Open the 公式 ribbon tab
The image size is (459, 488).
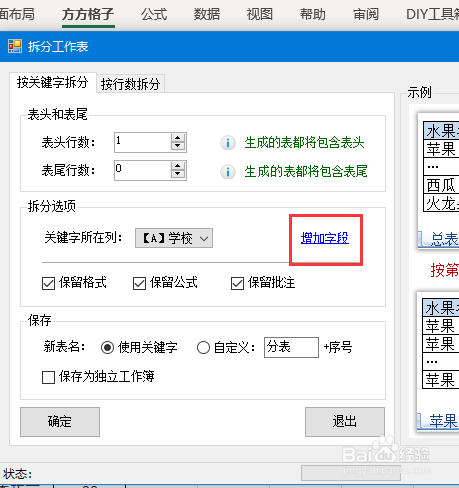tap(154, 14)
